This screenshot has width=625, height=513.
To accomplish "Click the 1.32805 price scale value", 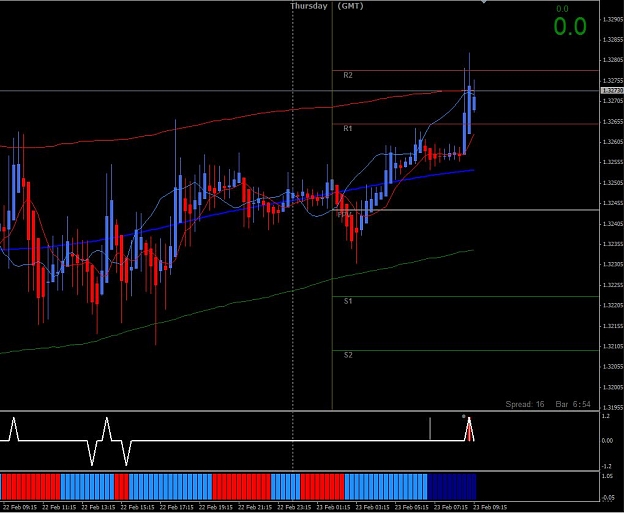I will tap(613, 60).
